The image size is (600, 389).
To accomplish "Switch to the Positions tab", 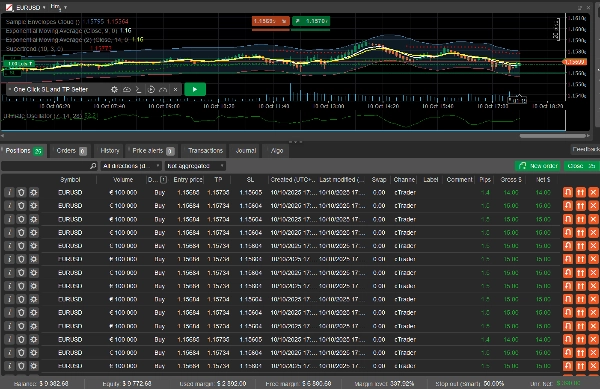I will 23,151.
